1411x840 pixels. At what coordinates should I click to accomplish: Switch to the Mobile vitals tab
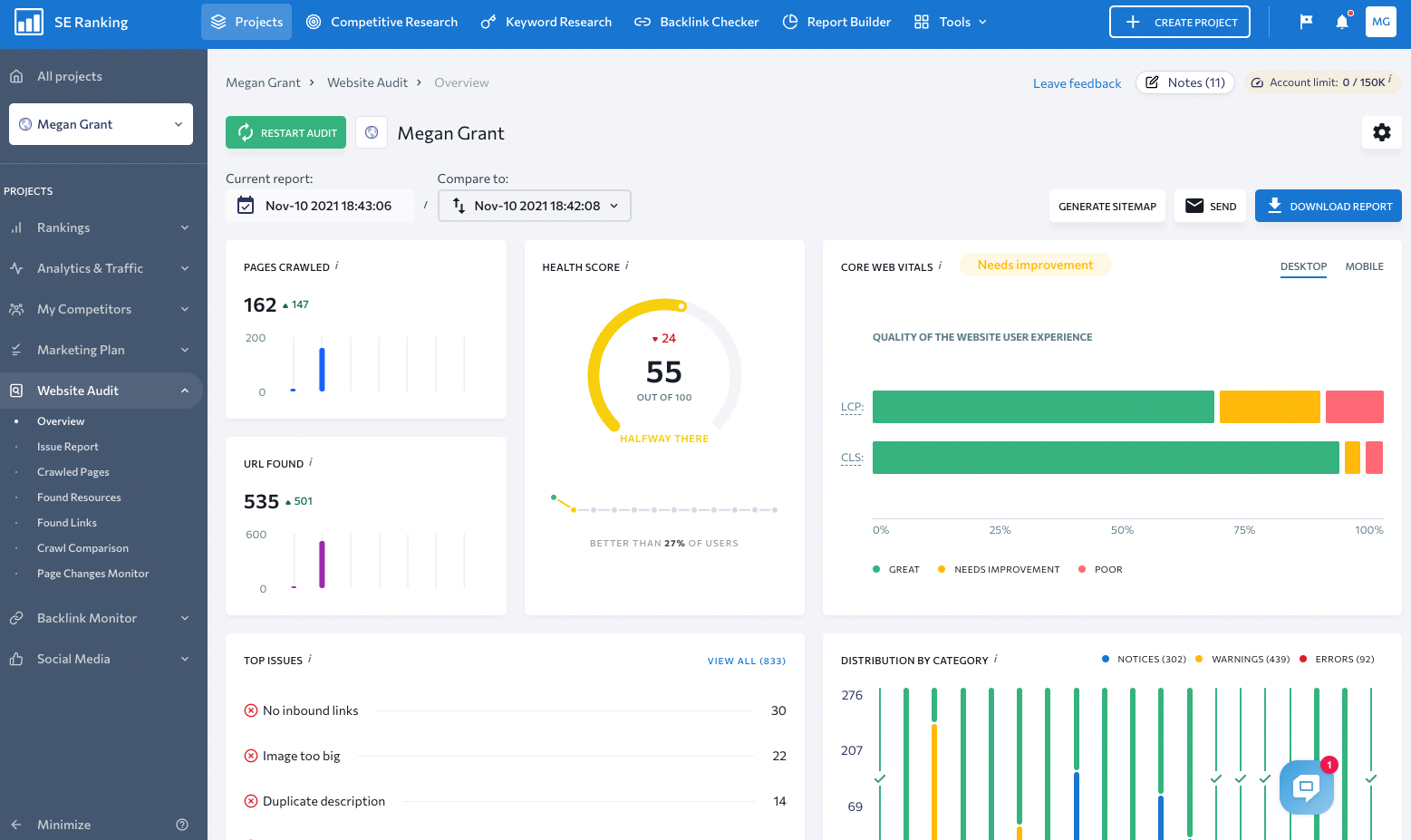[x=1364, y=266]
